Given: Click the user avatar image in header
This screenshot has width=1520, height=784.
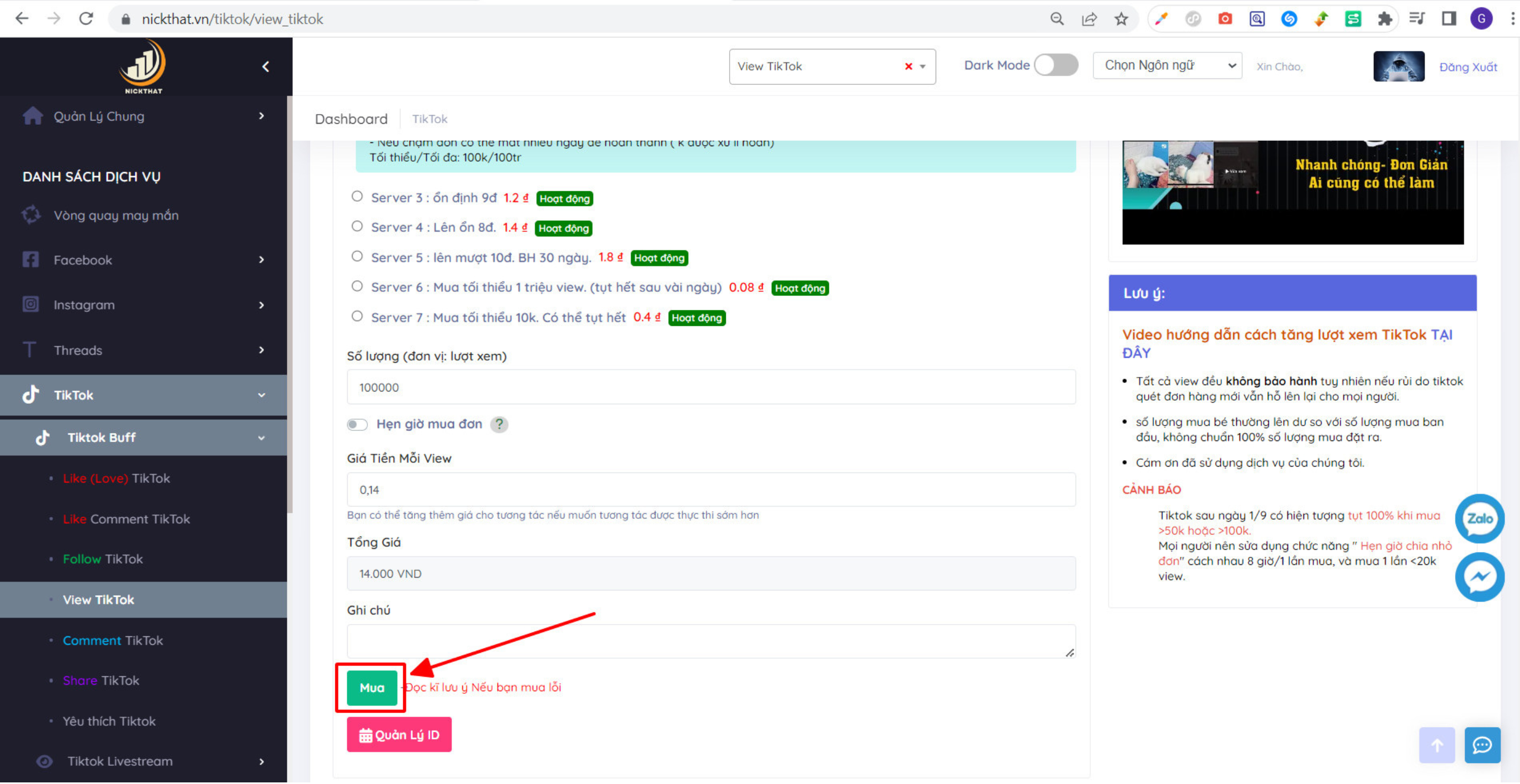Looking at the screenshot, I should pyautogui.click(x=1398, y=66).
